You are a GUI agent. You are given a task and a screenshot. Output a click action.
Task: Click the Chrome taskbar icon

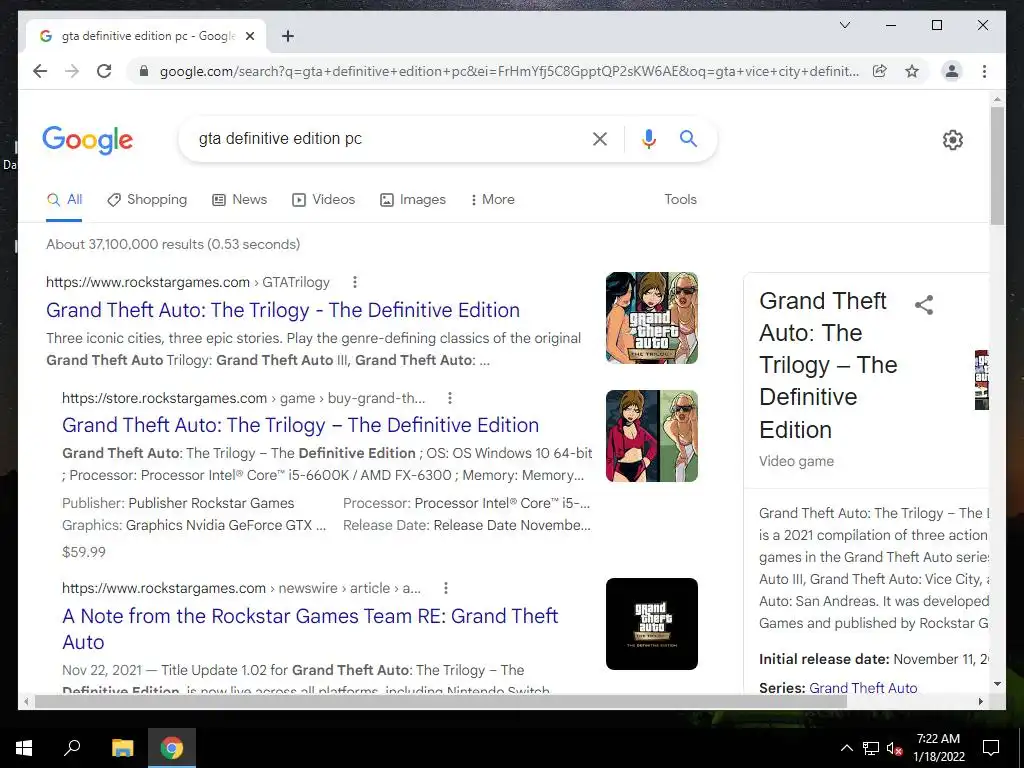point(172,748)
